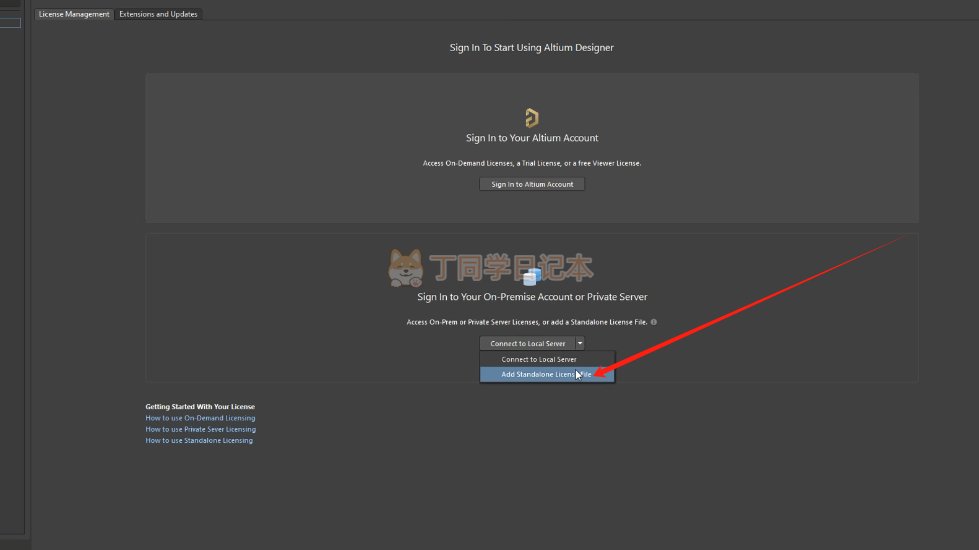This screenshot has height=550, width=979.
Task: Open the Extensions and Updates tab
Action: point(158,14)
